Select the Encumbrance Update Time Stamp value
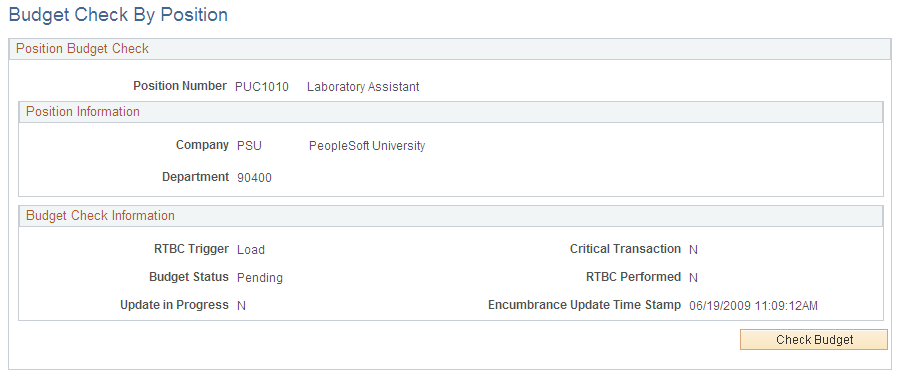The height and width of the screenshot is (379, 897). click(x=753, y=306)
